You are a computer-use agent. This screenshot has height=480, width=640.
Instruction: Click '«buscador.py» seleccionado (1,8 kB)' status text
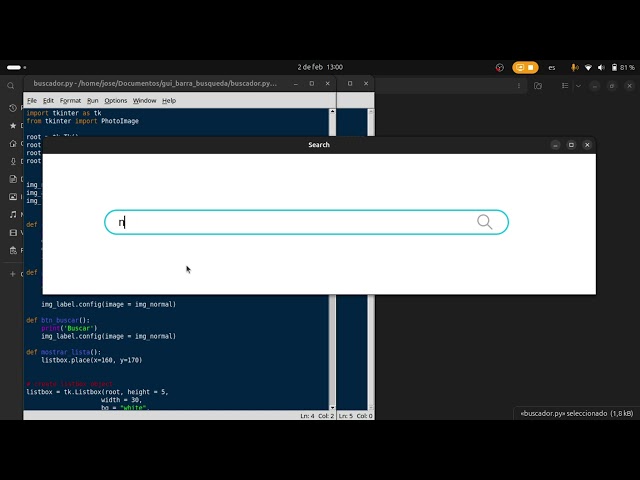577,413
